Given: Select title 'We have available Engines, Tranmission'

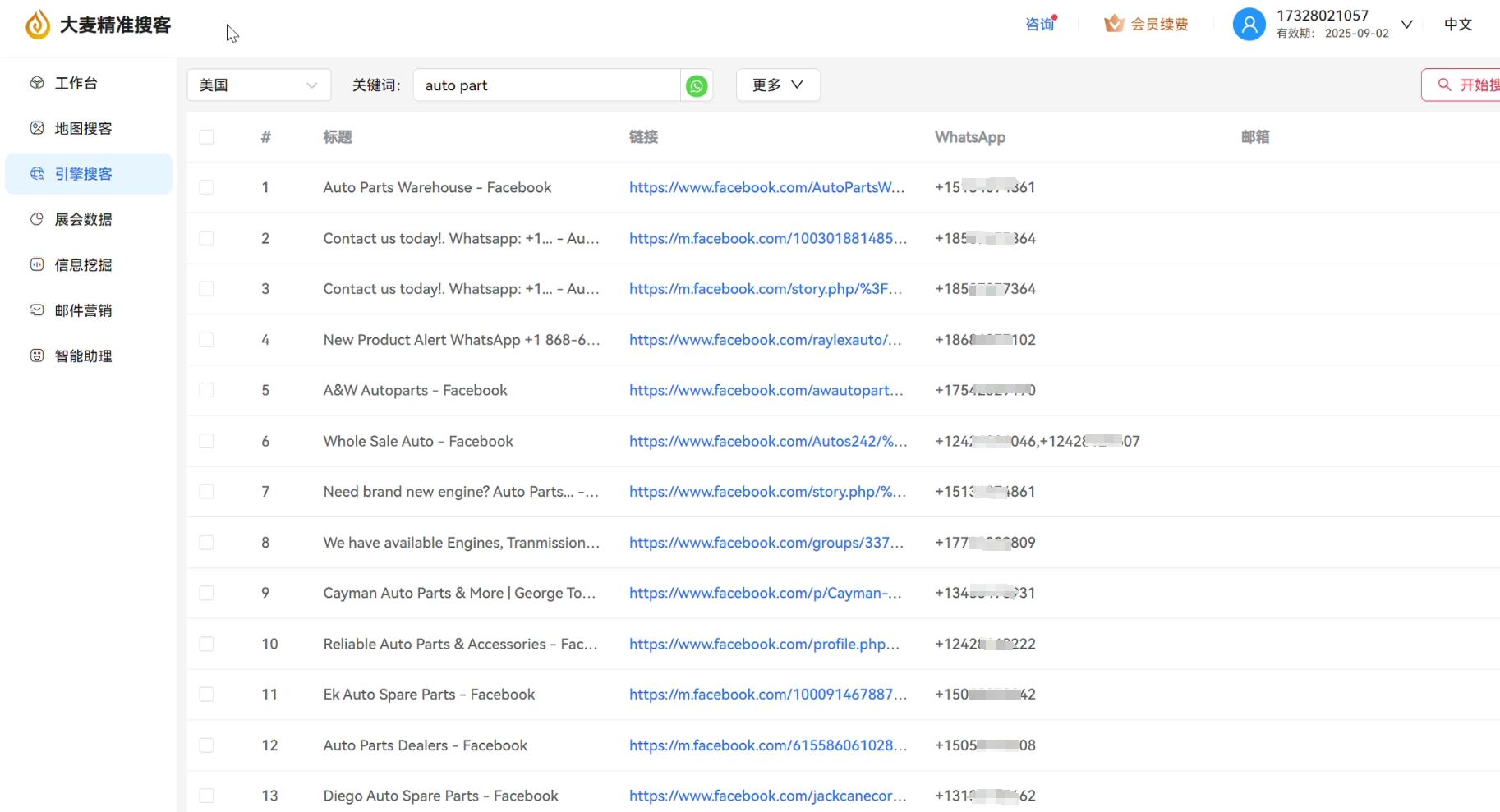Looking at the screenshot, I should click(x=461, y=543).
